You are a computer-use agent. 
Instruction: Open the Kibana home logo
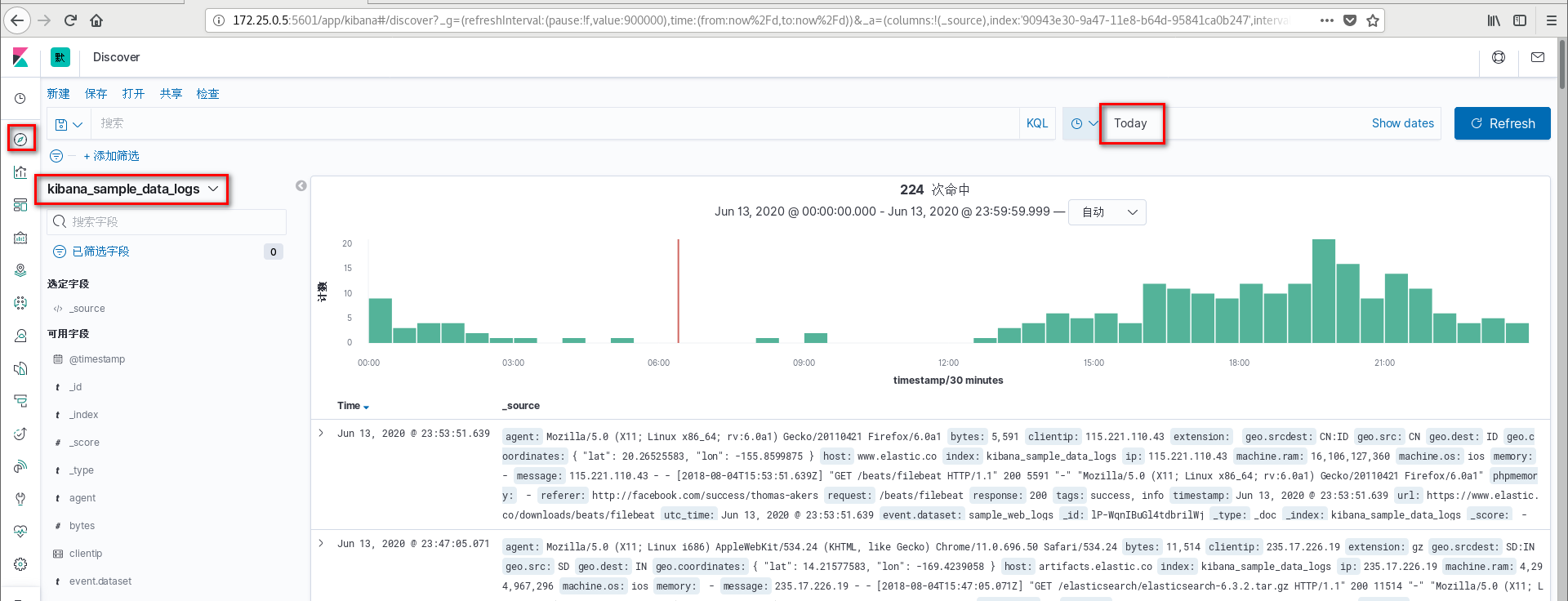(x=20, y=57)
